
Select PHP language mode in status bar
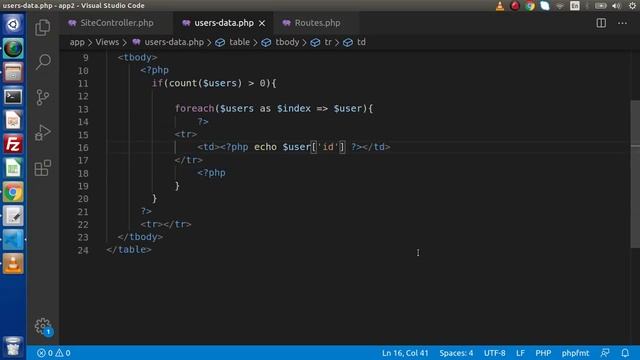(543, 353)
